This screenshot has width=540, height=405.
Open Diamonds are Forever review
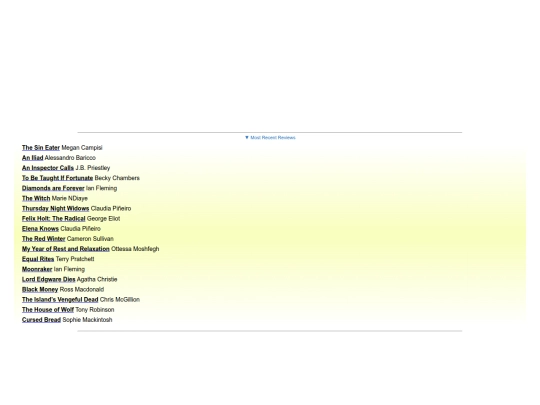point(53,188)
